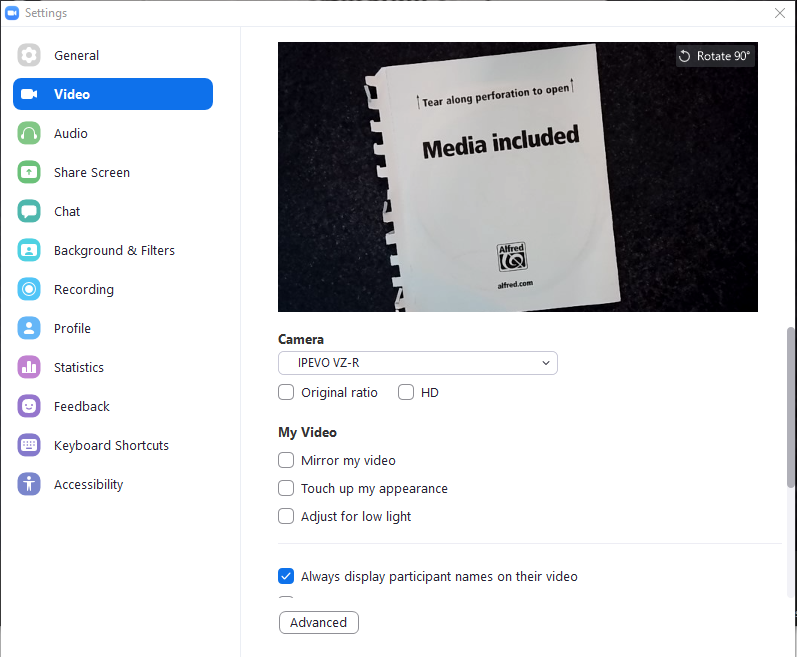Screen dimensions: 797x657
Task: Check Touch up my appearance
Action: (286, 489)
